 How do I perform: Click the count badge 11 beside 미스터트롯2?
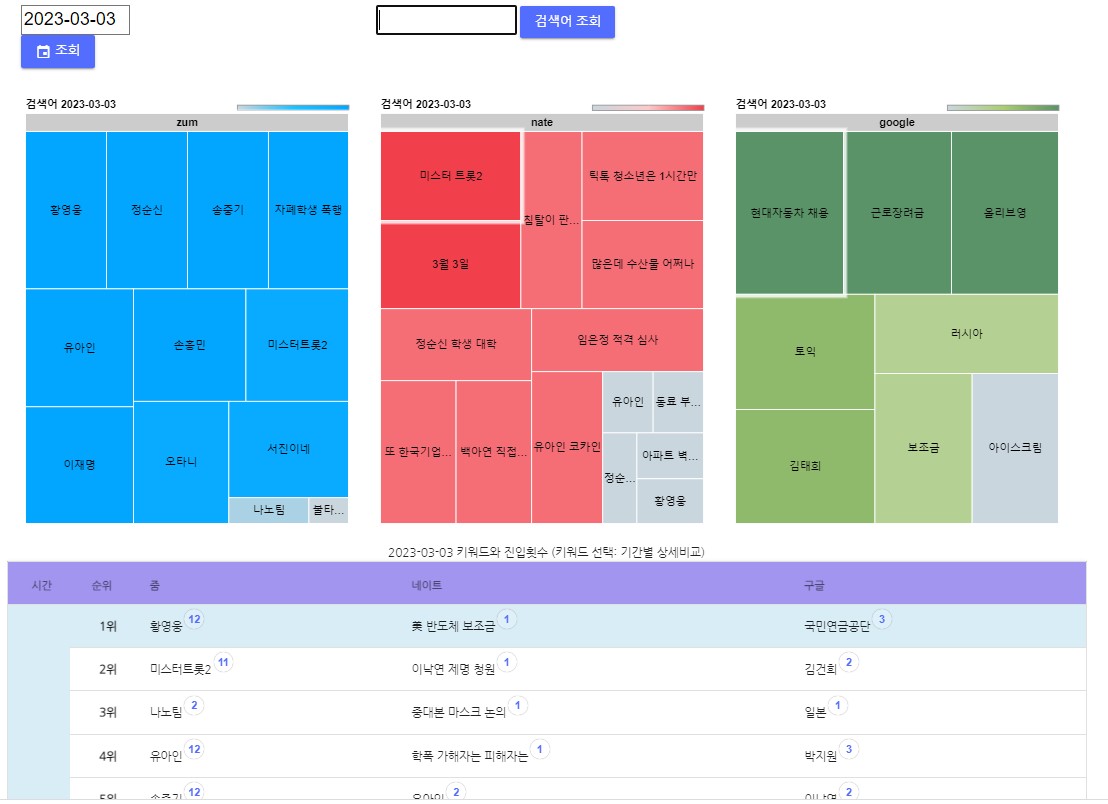pos(223,662)
